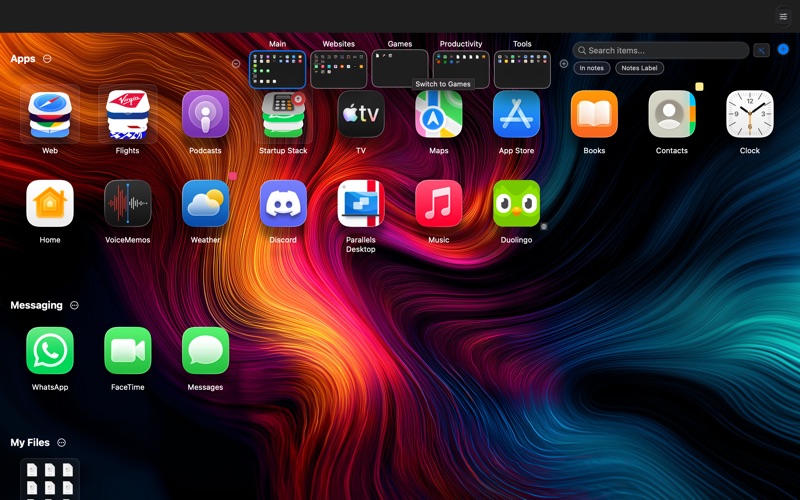This screenshot has width=800, height=500.
Task: Click the small badge beside Duolingo
Action: pyautogui.click(x=544, y=227)
